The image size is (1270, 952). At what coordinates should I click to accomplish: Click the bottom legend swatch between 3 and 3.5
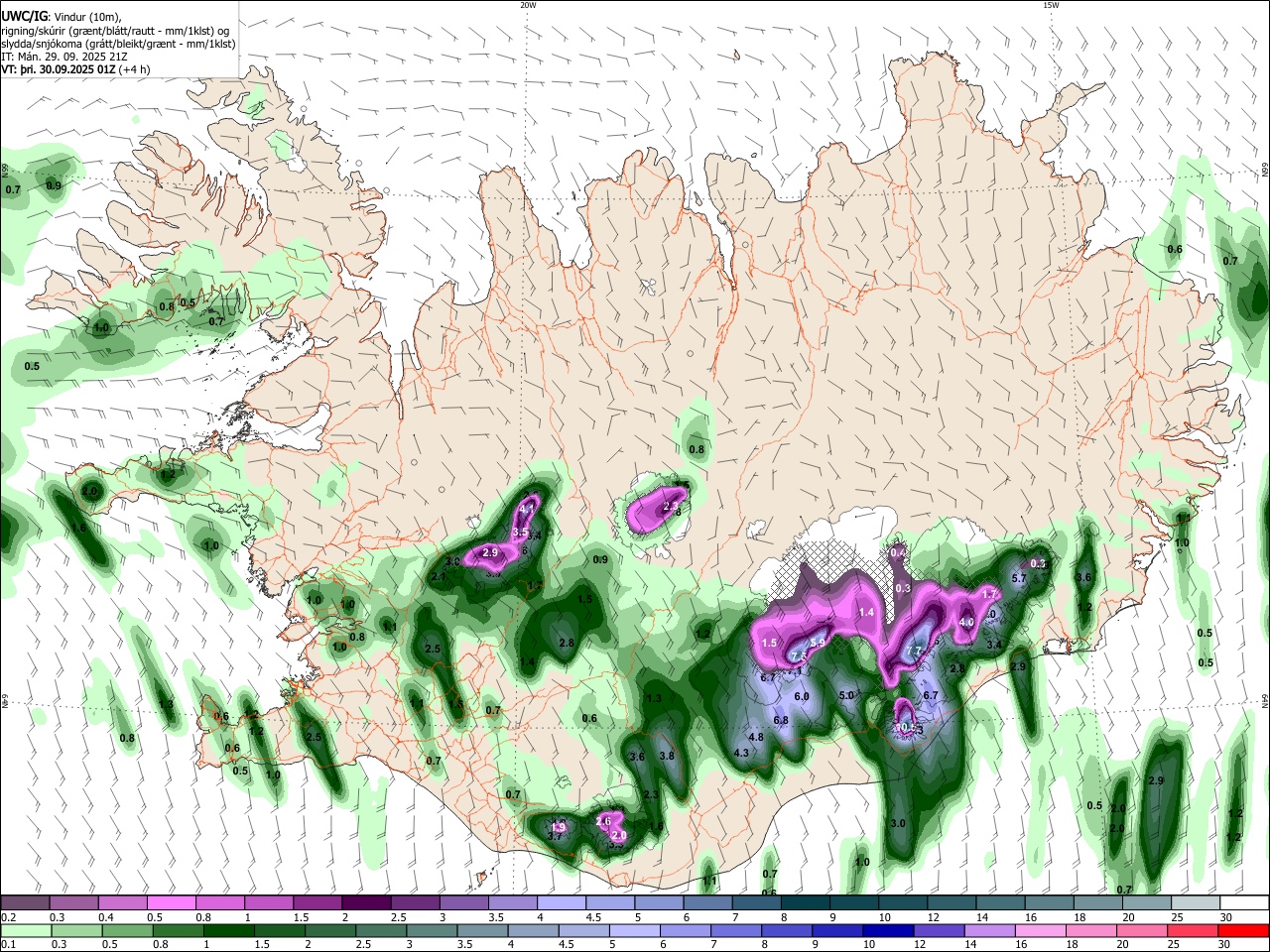pyautogui.click(x=432, y=930)
